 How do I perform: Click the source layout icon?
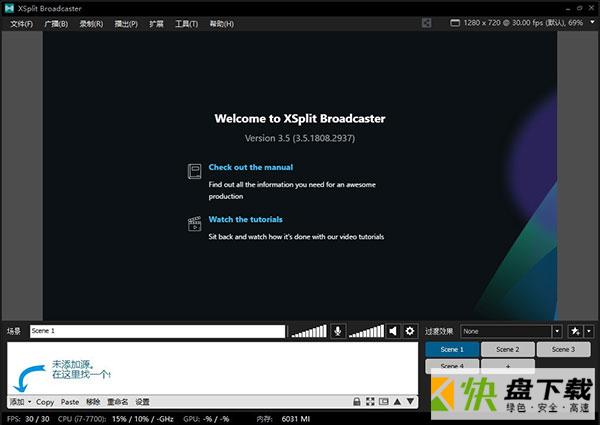[x=383, y=401]
